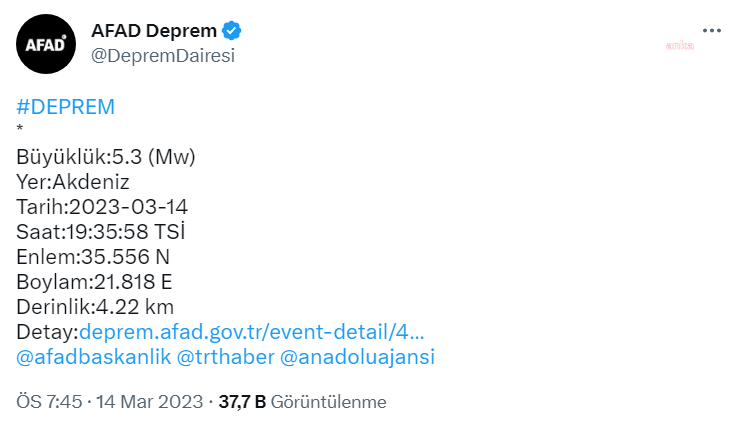Follow the deprem.afad.gov.tr event-detail link
Screen dimensions: 736x427
pos(252,332)
